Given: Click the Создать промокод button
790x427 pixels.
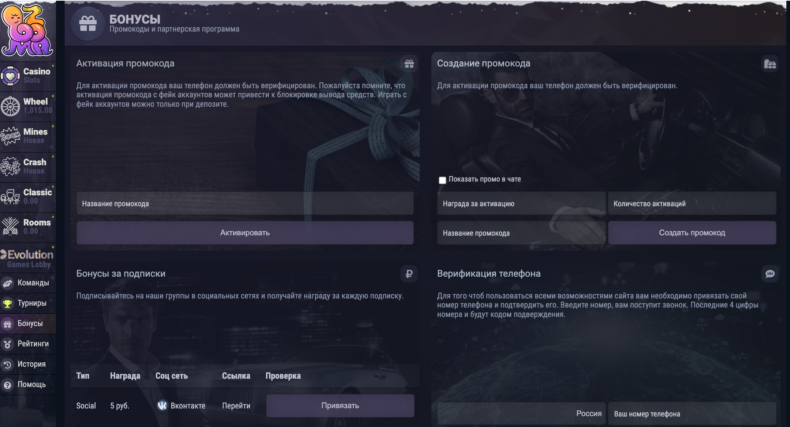Looking at the screenshot, I should pyautogui.click(x=692, y=233).
